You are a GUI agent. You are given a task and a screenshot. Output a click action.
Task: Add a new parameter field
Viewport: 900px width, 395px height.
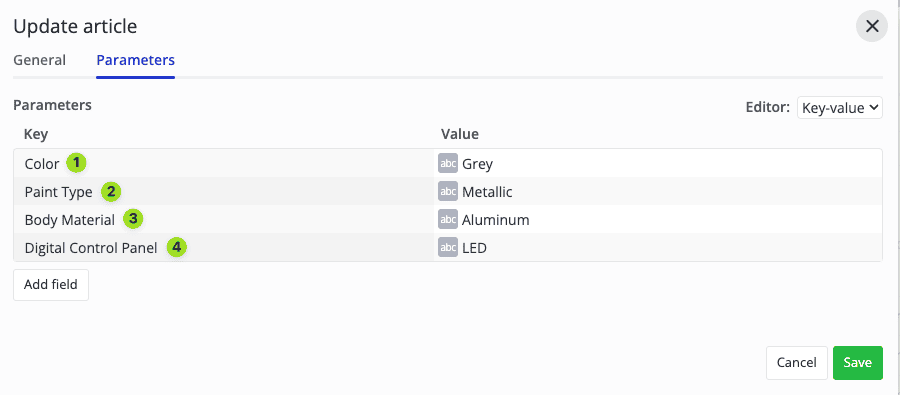(x=51, y=285)
